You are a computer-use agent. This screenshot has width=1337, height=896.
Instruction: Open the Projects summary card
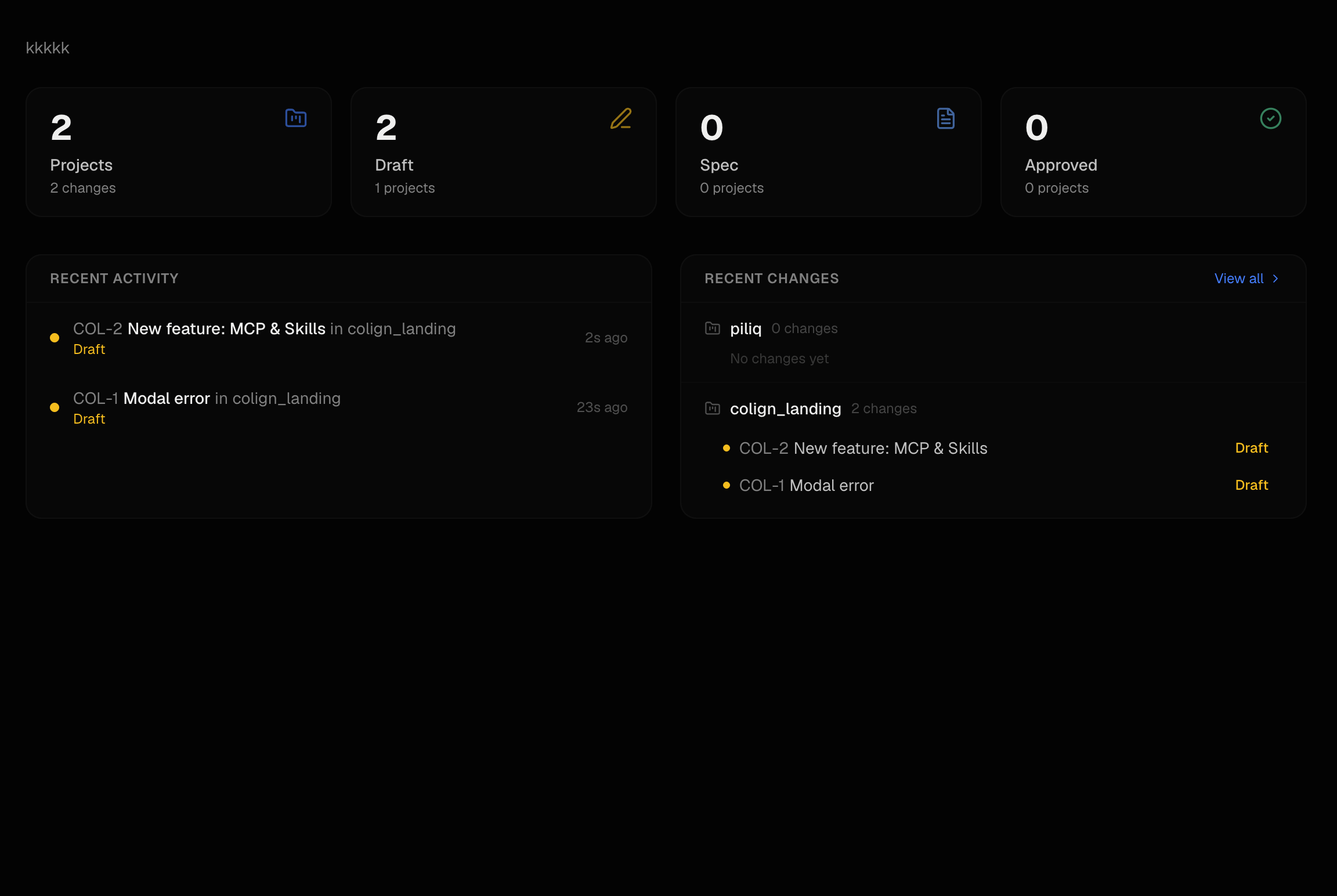click(x=179, y=152)
